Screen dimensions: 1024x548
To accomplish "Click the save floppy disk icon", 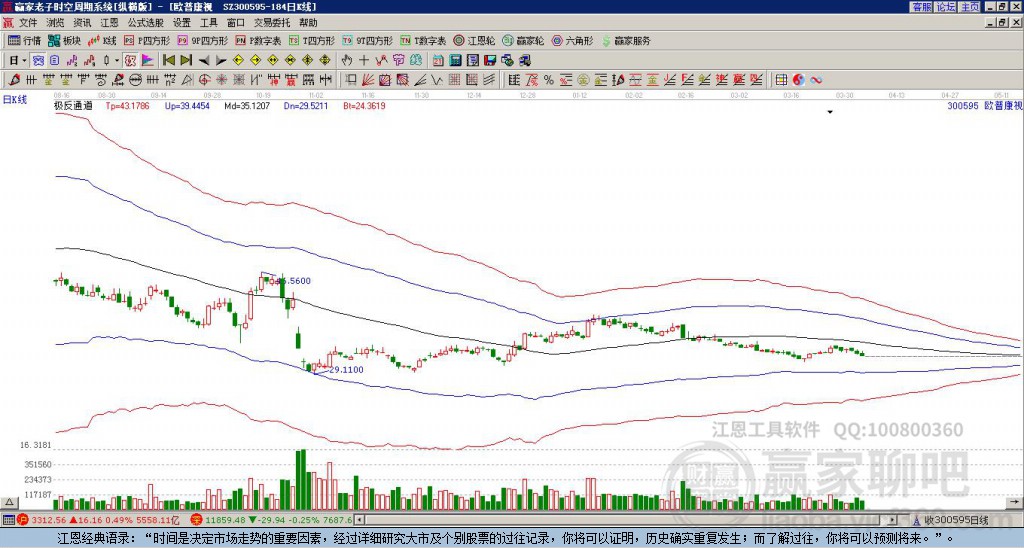I will pos(490,61).
